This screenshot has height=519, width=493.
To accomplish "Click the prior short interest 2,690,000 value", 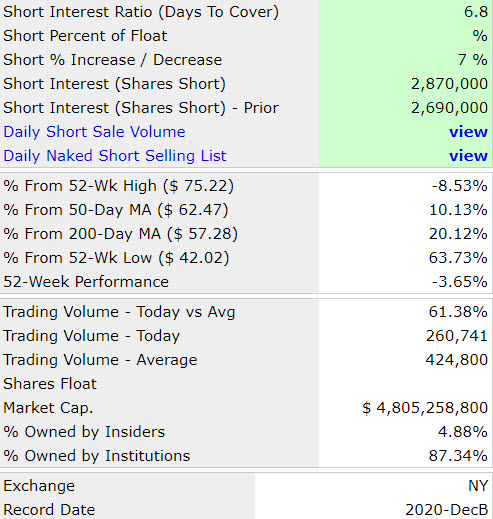I will point(449,108).
